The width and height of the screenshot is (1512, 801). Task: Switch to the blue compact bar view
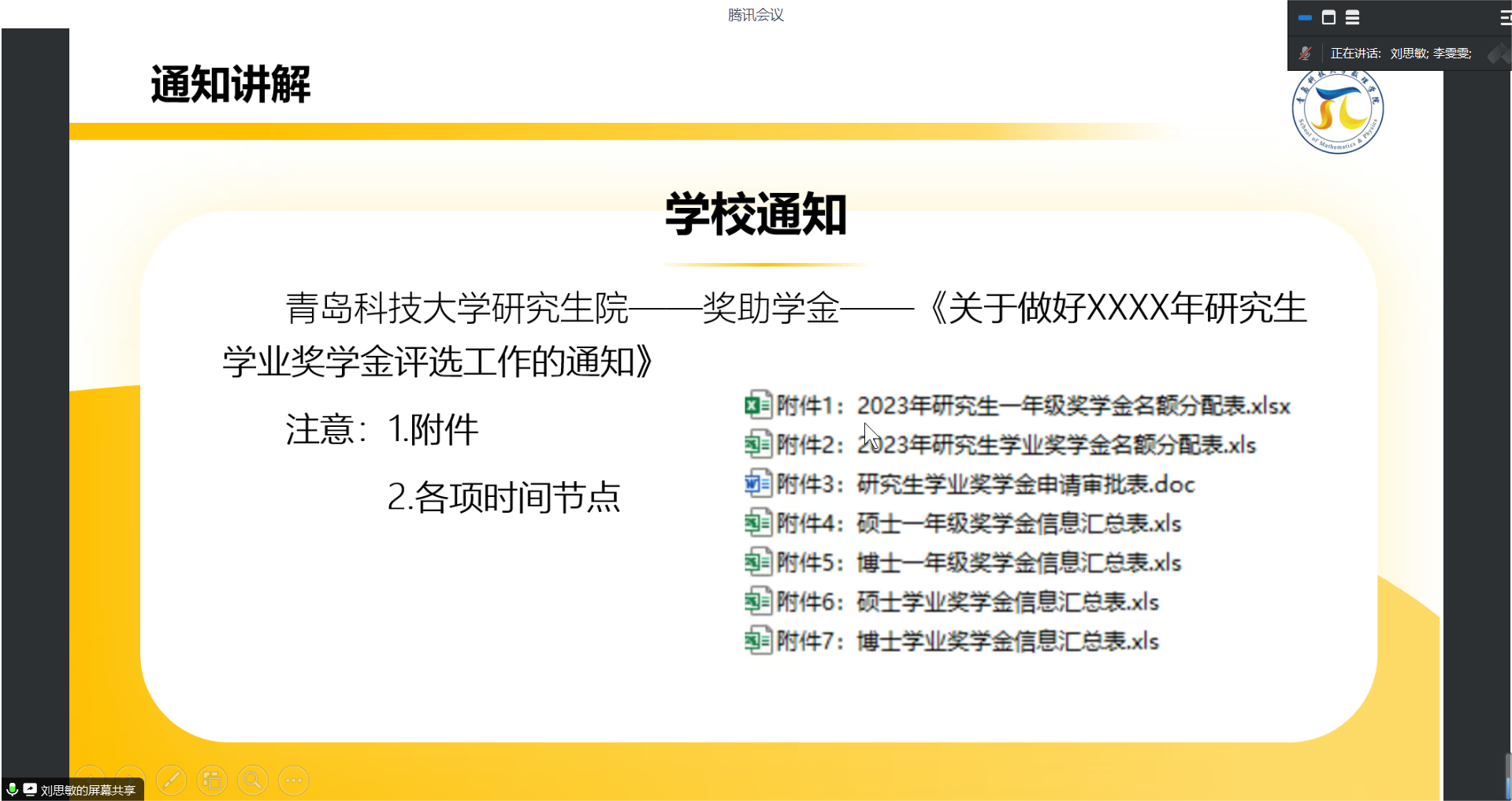[1305, 17]
